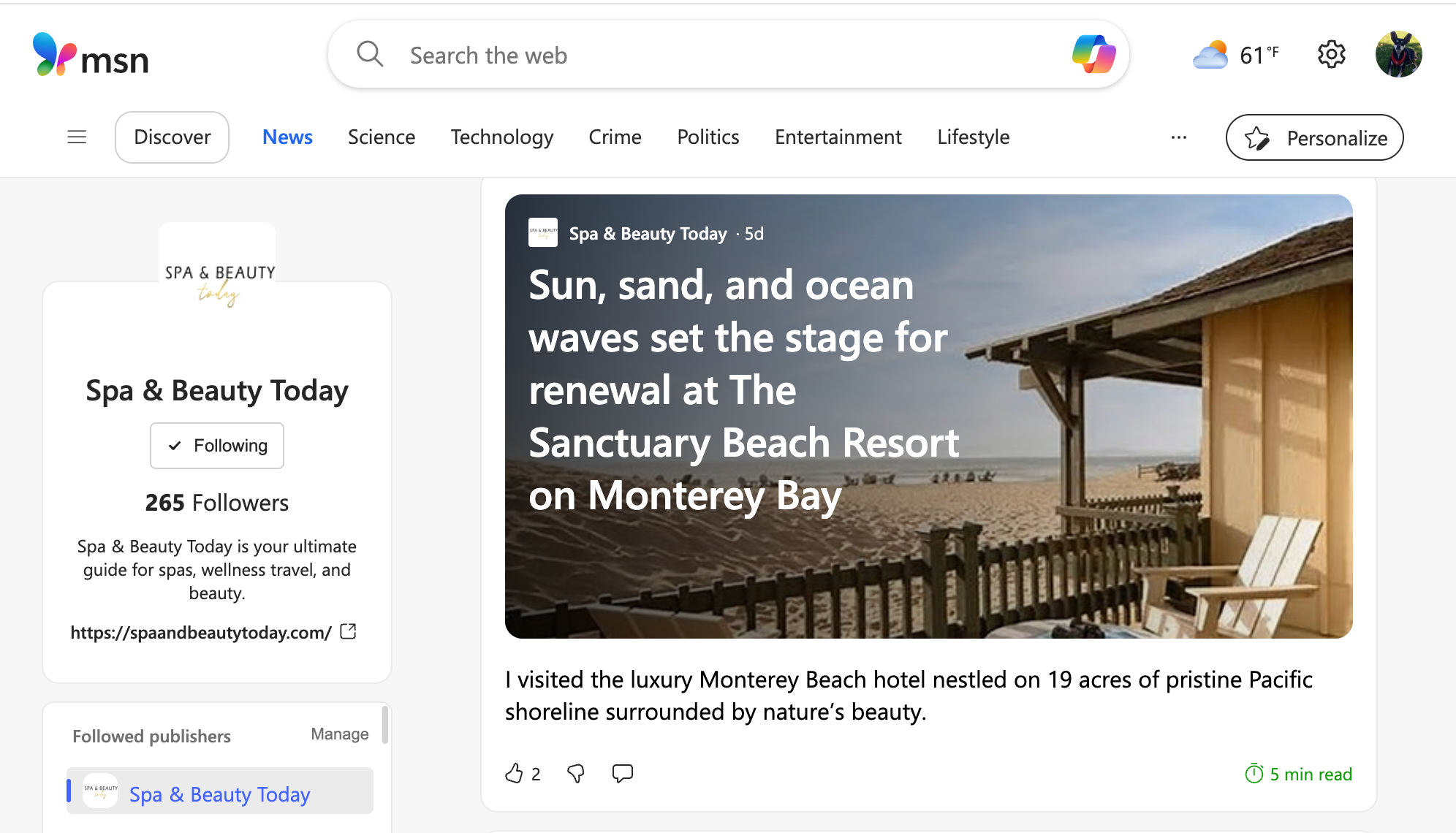Open the user profile avatar

pyautogui.click(x=1398, y=54)
